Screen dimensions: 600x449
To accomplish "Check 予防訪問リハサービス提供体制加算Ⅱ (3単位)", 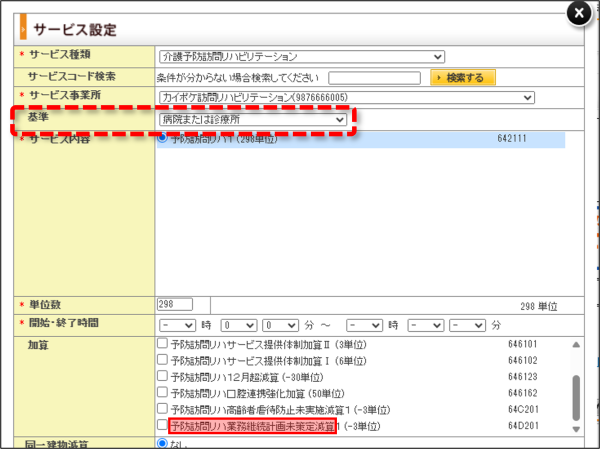I will [162, 343].
